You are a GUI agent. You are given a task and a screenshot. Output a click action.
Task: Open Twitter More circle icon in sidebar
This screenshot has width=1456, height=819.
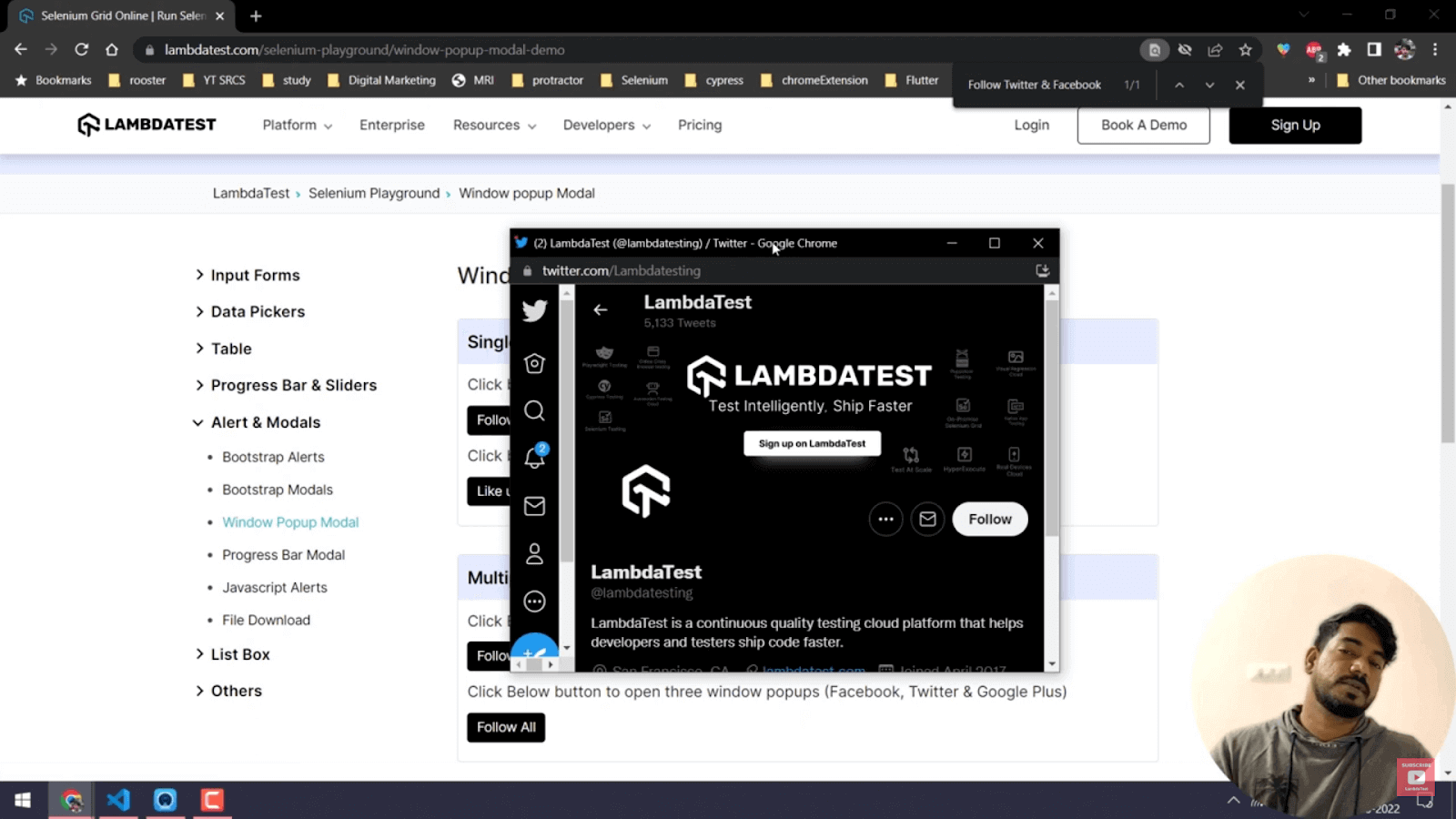pyautogui.click(x=535, y=602)
